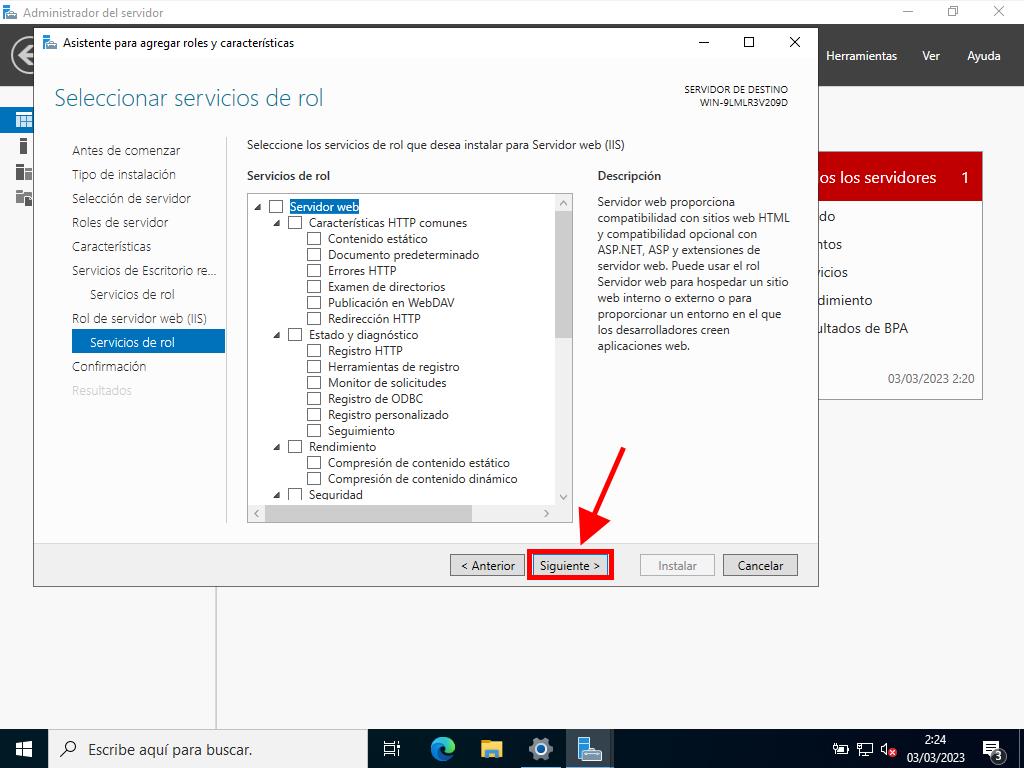1024x768 pixels.
Task: Collapse the Rendimiento tree node
Action: pyautogui.click(x=278, y=447)
